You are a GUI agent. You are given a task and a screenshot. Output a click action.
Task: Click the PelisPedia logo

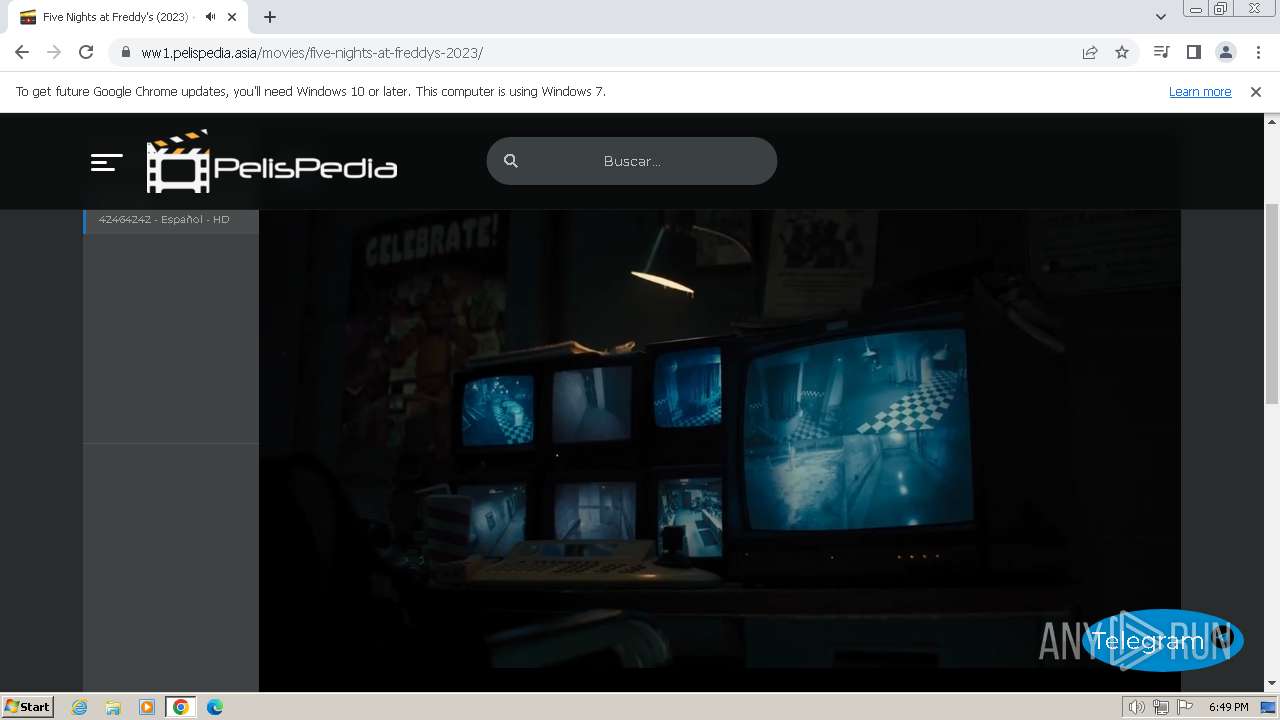pyautogui.click(x=272, y=161)
